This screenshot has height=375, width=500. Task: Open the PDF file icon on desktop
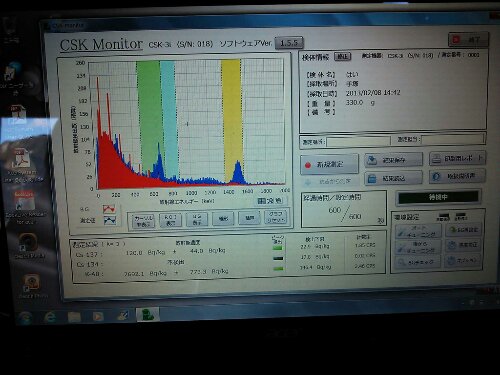tap(21, 159)
